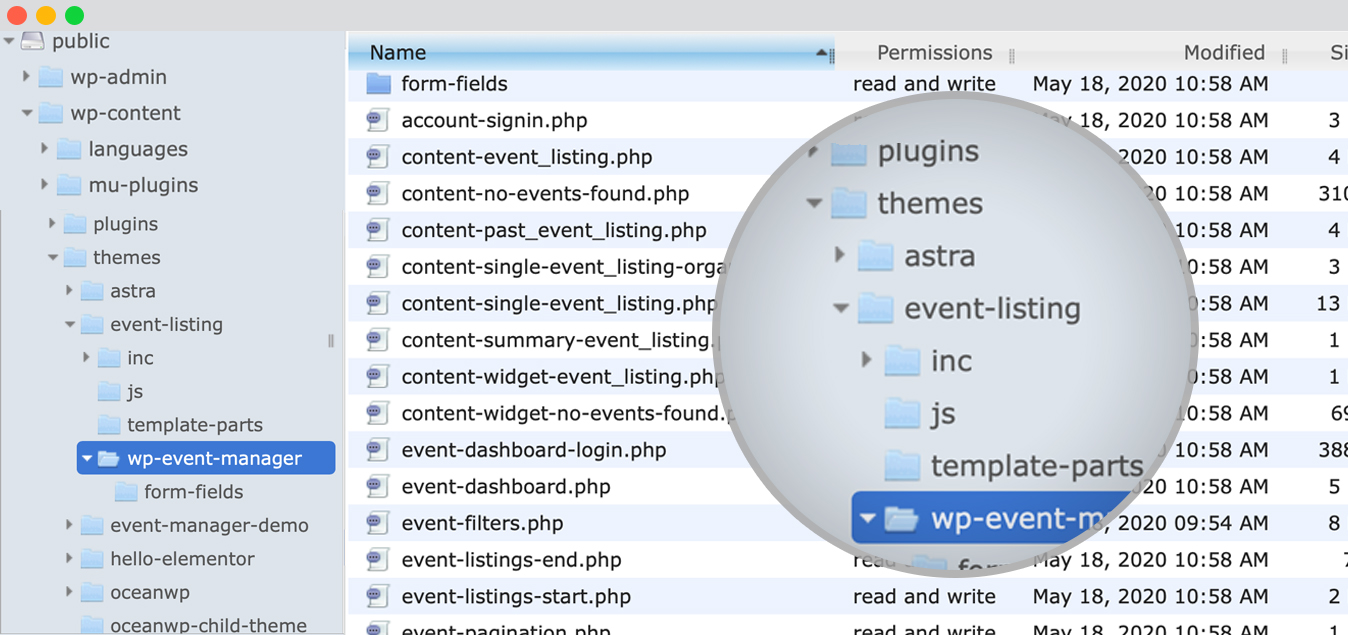
Task: Select the event-filters.php file icon
Action: coord(377,524)
